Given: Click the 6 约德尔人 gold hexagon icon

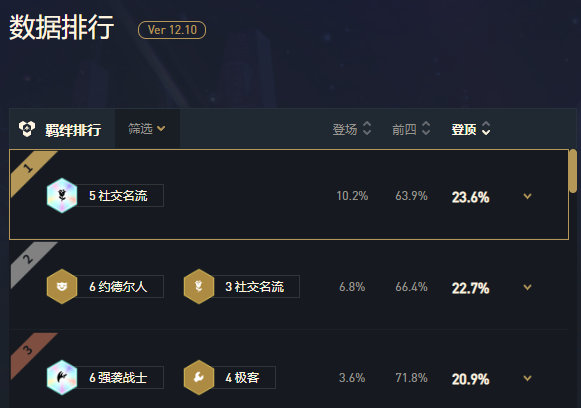Looking at the screenshot, I should click(62, 286).
